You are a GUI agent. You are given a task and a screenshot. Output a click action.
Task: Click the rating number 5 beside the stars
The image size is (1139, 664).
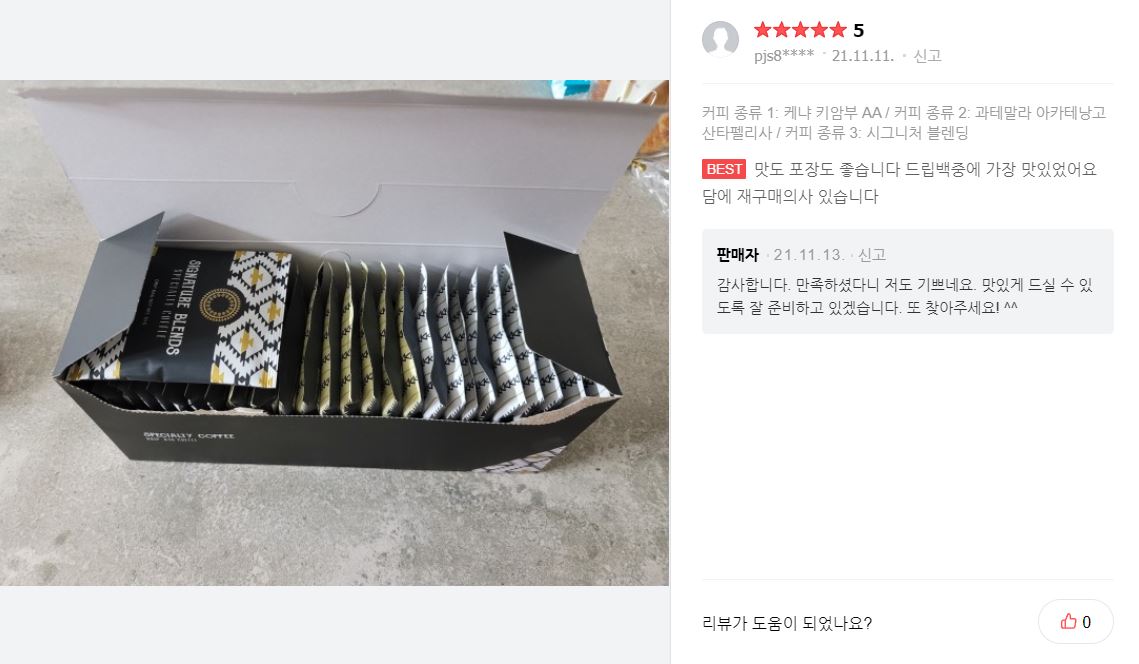[859, 30]
